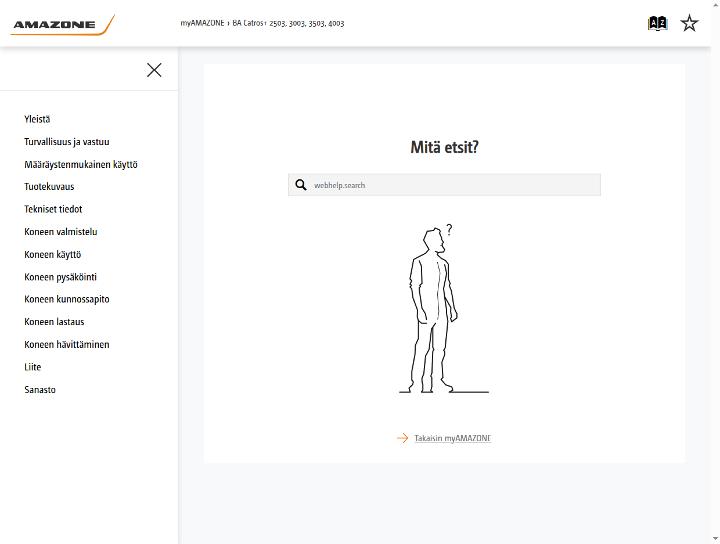The width and height of the screenshot is (720, 544).
Task: Focus the webhelp.search input field
Action: pos(444,185)
